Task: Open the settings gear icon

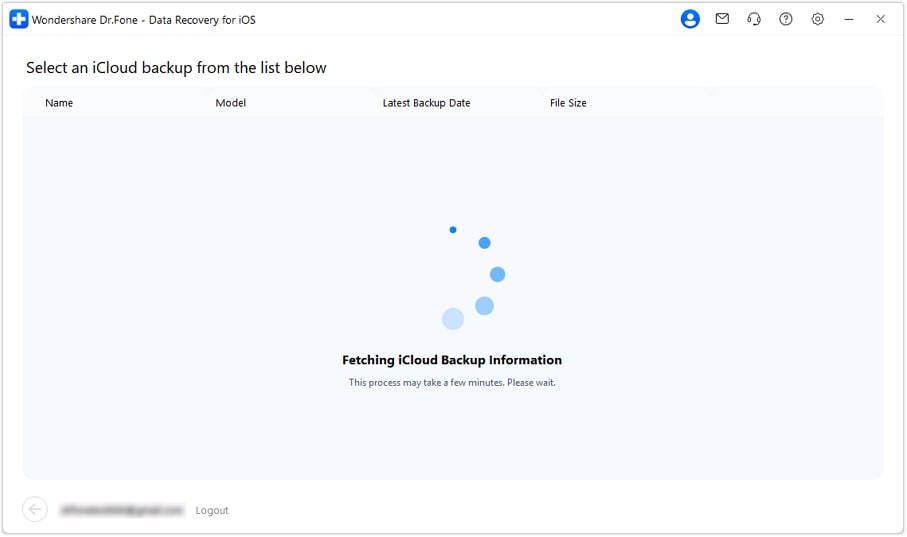Action: point(817,19)
